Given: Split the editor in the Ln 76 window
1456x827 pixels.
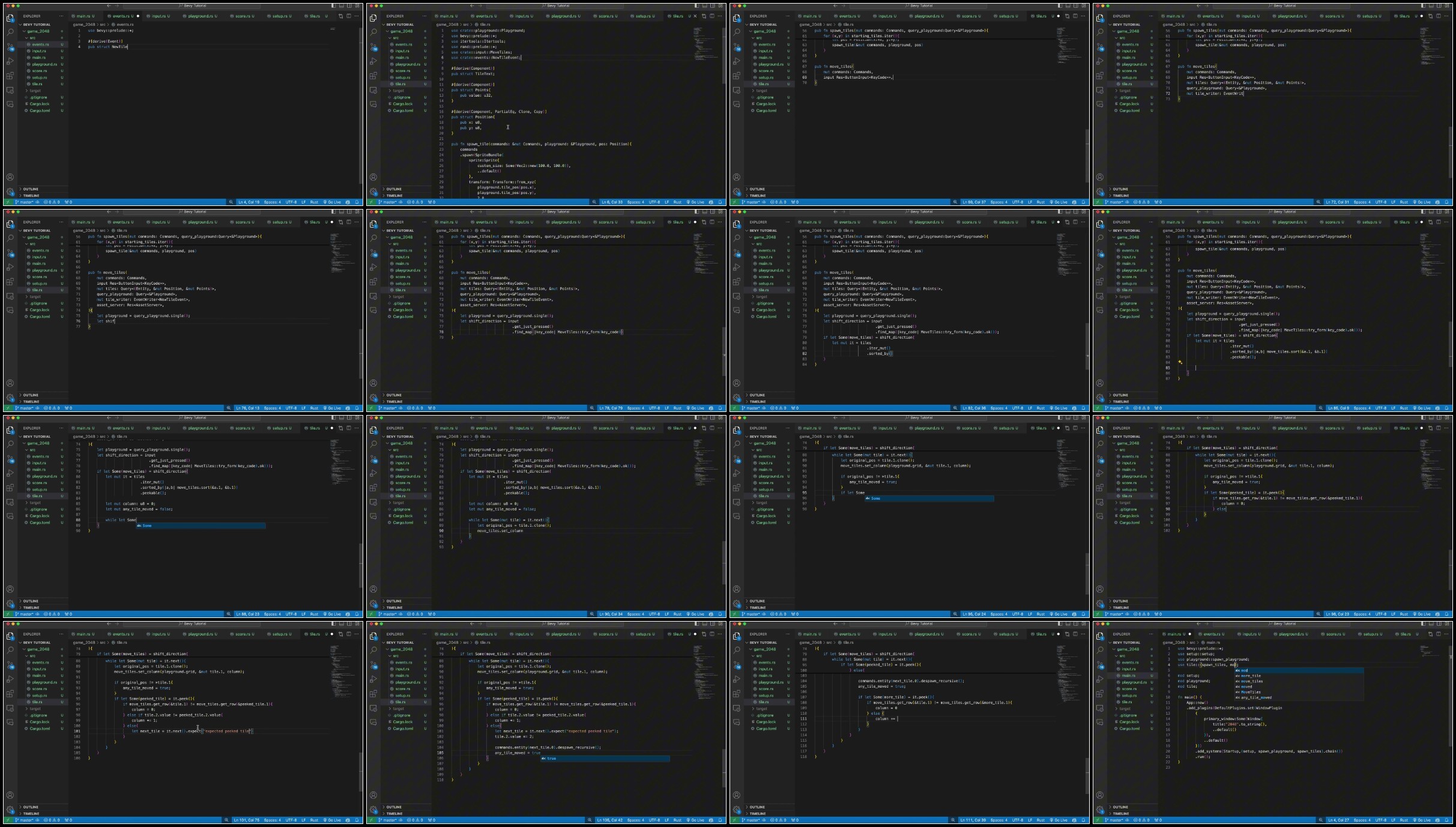Looking at the screenshot, I should point(348,222).
